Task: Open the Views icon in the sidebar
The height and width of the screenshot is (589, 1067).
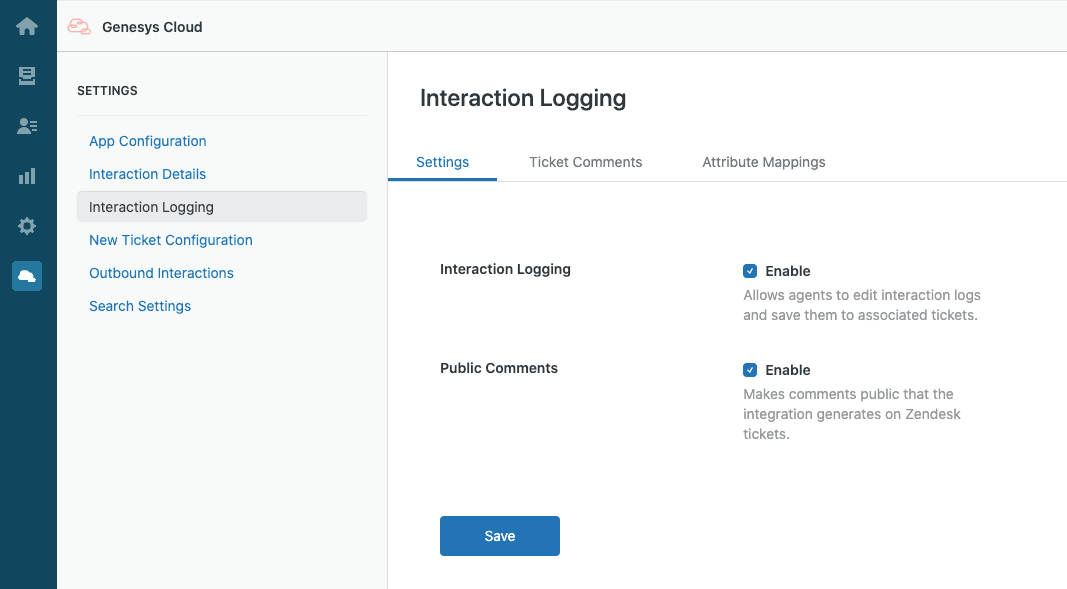Action: pos(26,76)
